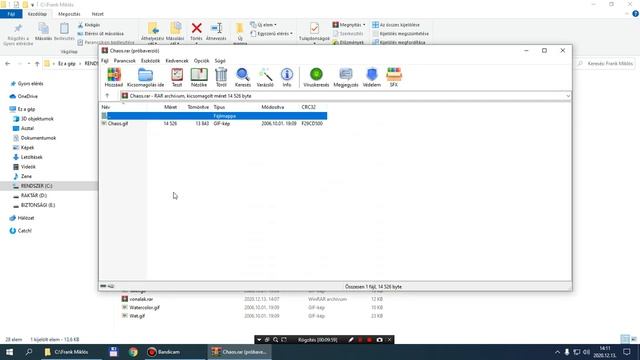
Task: Sort by Típus column header
Action: (219, 107)
